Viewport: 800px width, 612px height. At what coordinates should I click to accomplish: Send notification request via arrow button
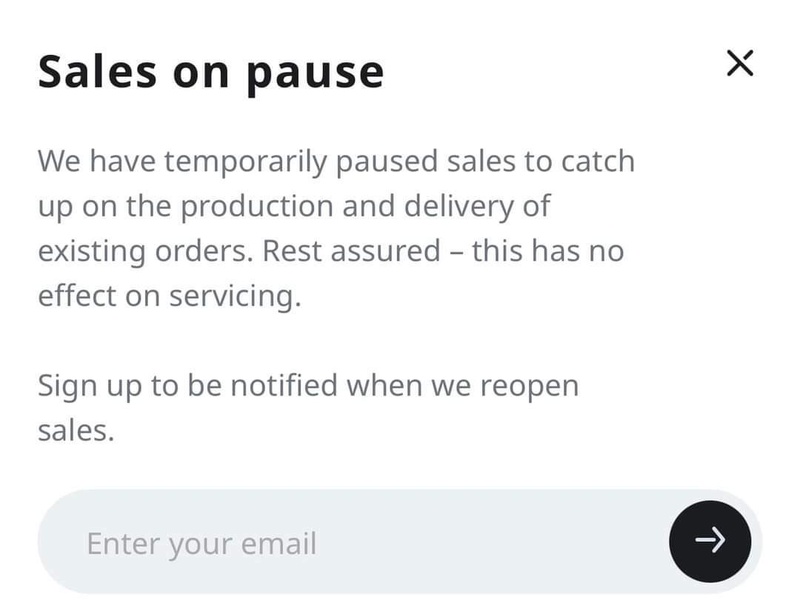[x=710, y=541]
